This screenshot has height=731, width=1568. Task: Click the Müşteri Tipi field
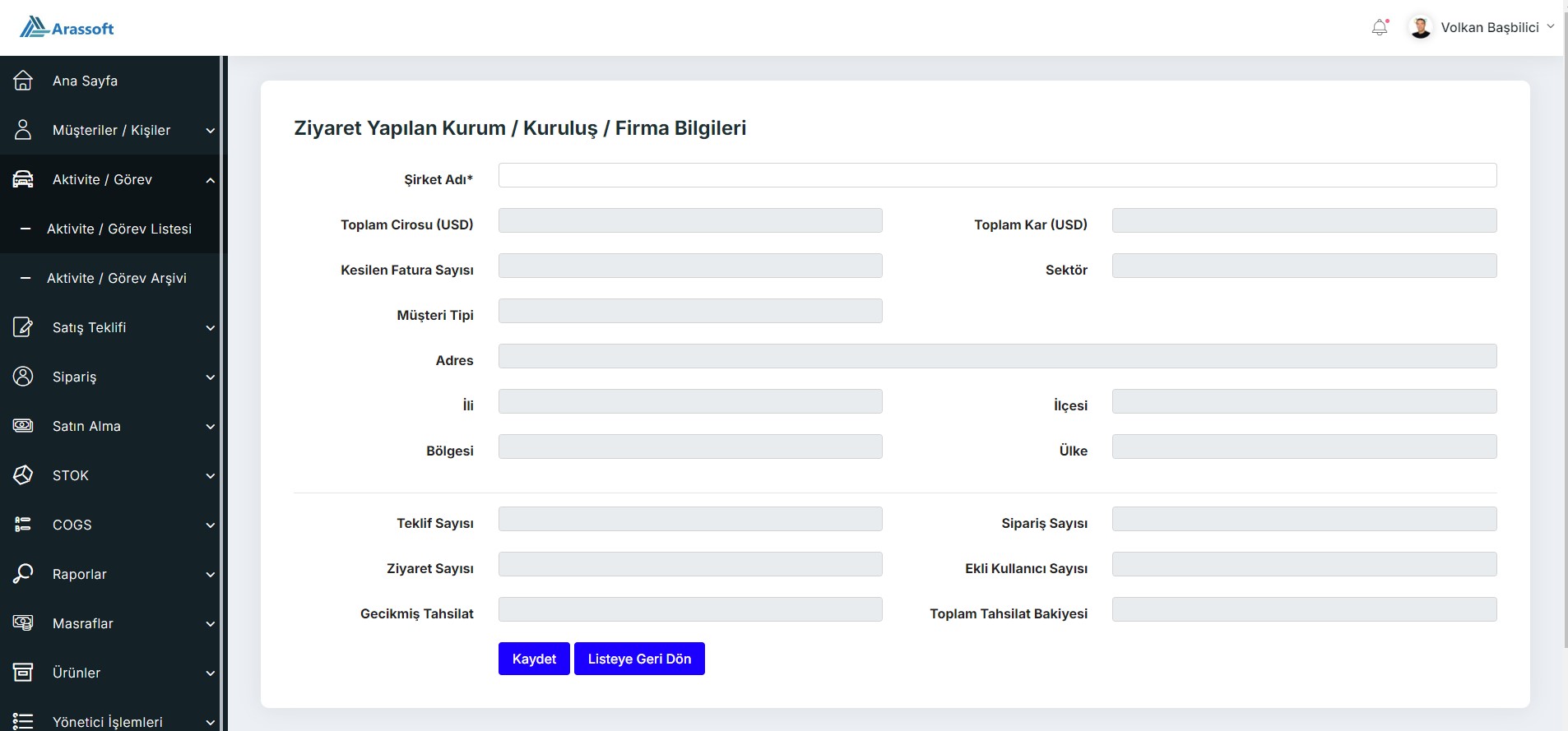[x=690, y=311]
